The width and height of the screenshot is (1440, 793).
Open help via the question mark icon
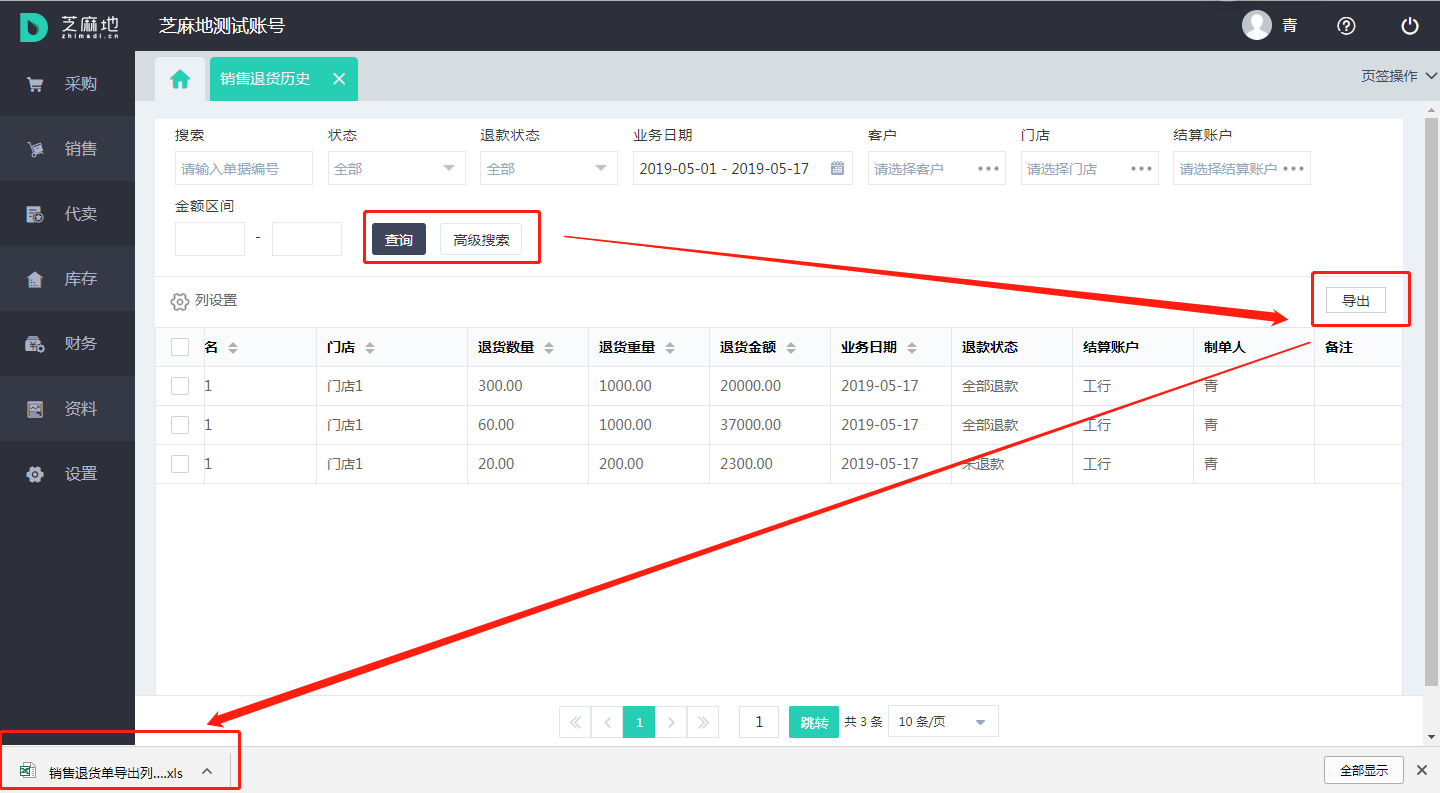click(x=1346, y=26)
